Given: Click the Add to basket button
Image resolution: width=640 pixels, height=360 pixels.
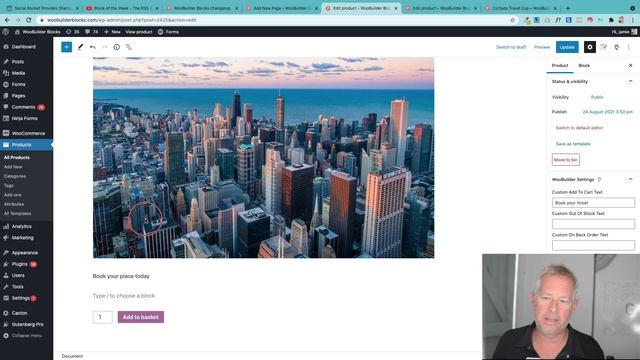Looking at the screenshot, I should point(141,317).
